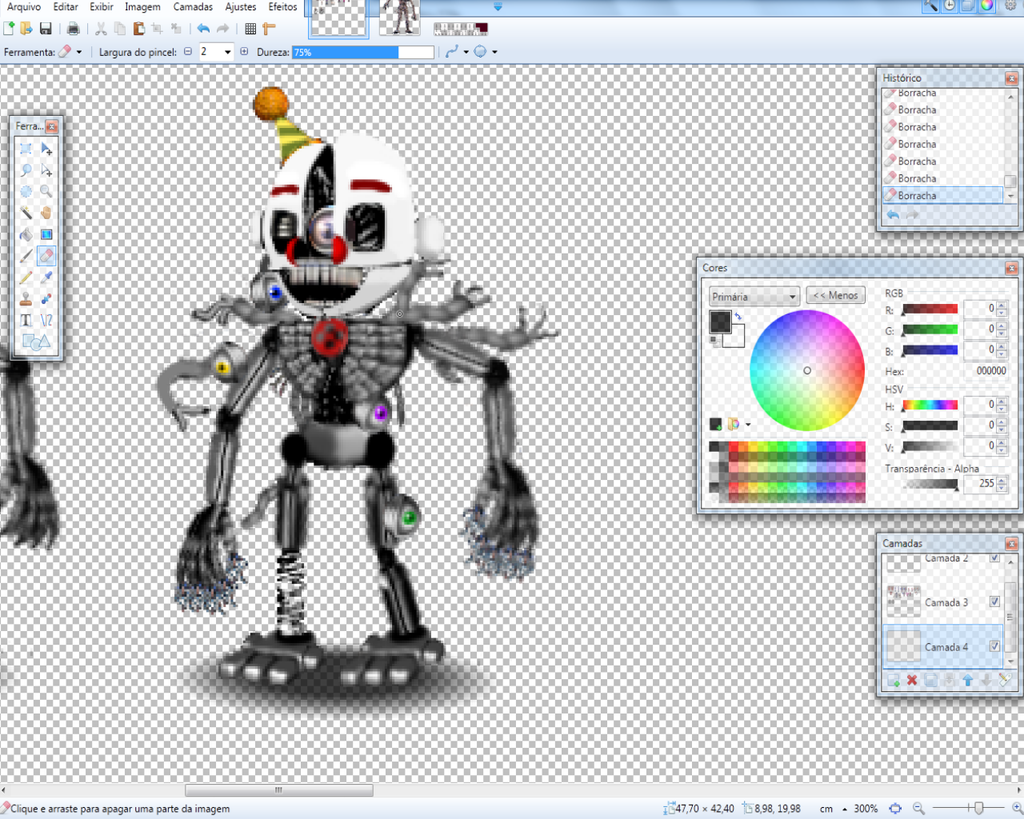Select the Line/Curve tool
1024x819 pixels.
[x=46, y=320]
